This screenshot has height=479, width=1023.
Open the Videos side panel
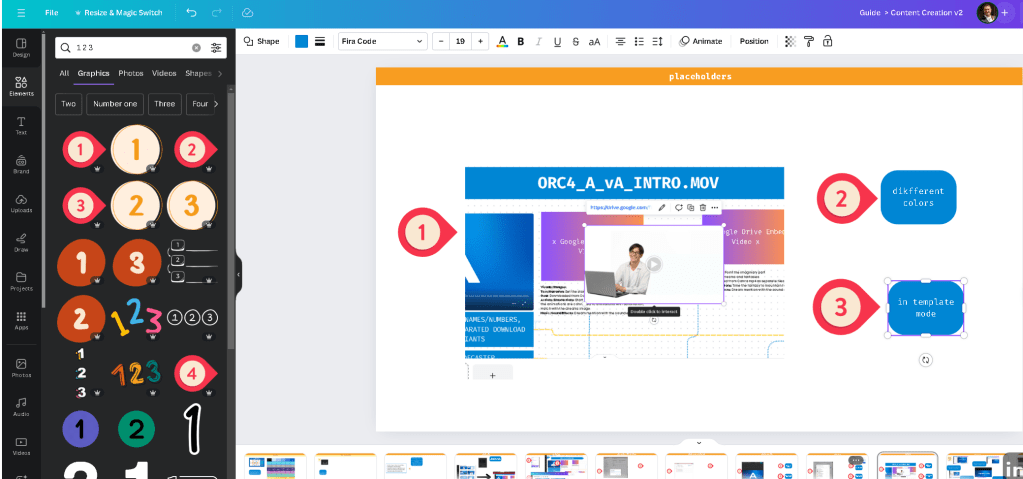(21, 446)
